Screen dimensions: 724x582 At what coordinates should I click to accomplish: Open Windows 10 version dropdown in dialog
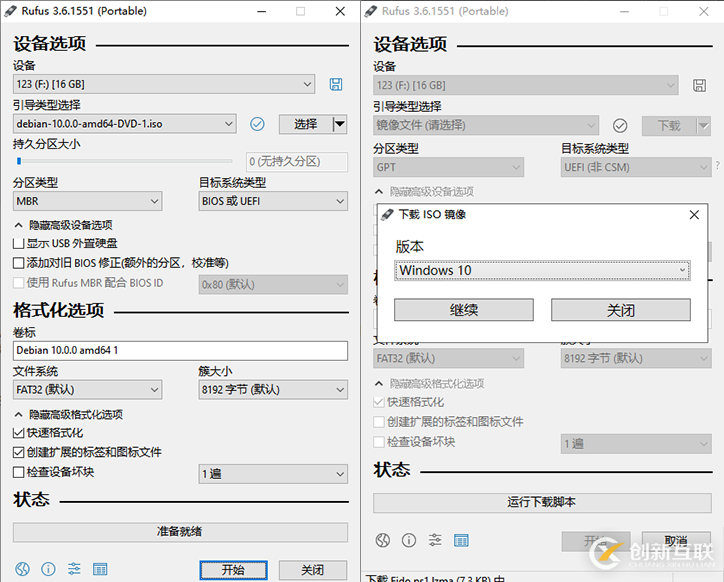click(542, 271)
